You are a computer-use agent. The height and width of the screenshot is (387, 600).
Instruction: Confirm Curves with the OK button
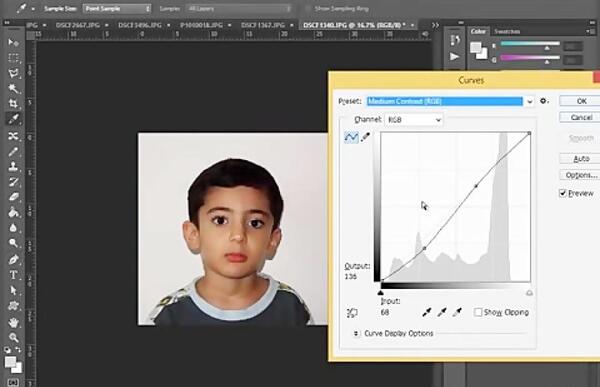(x=581, y=101)
